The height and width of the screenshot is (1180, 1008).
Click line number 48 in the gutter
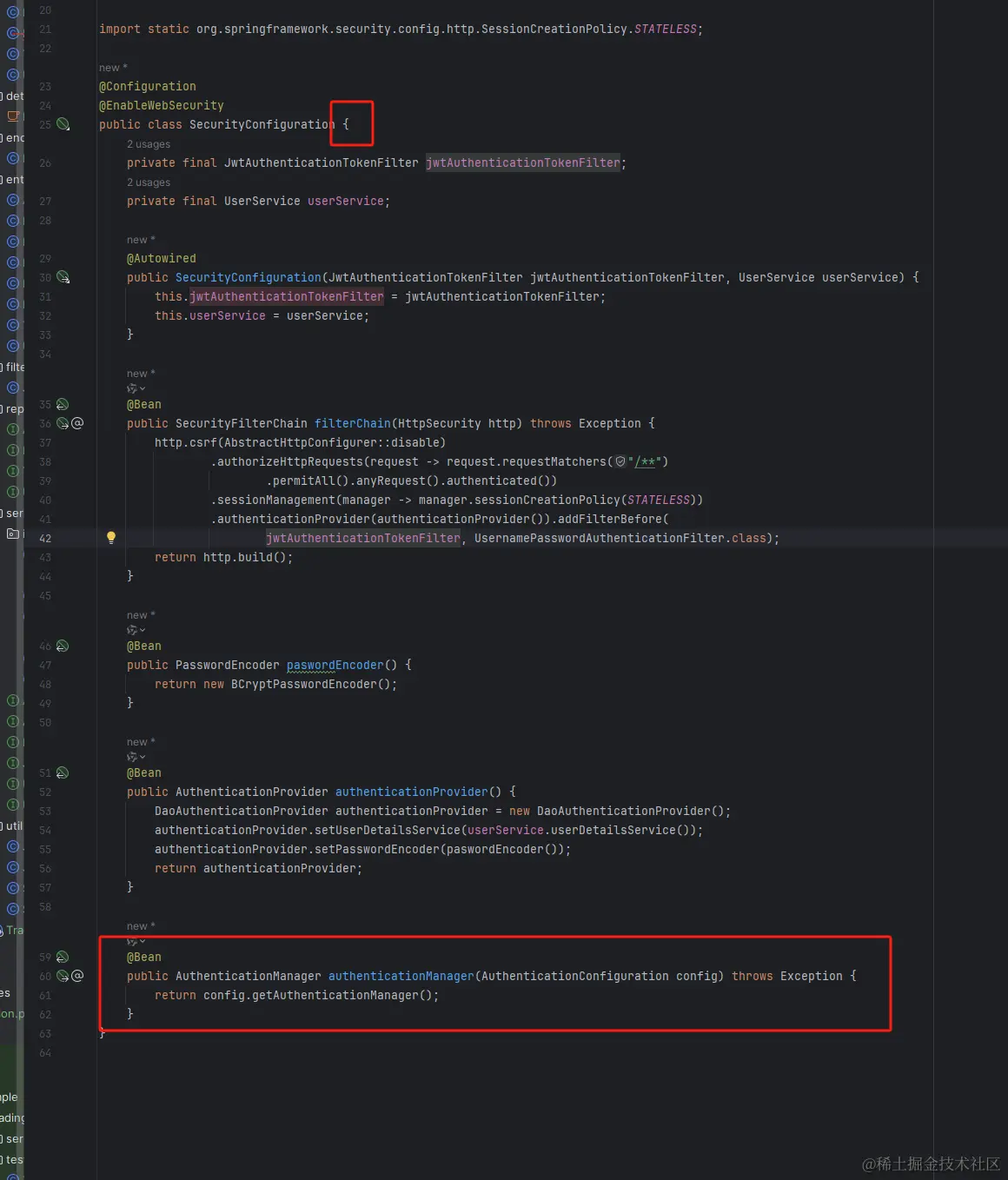click(45, 685)
